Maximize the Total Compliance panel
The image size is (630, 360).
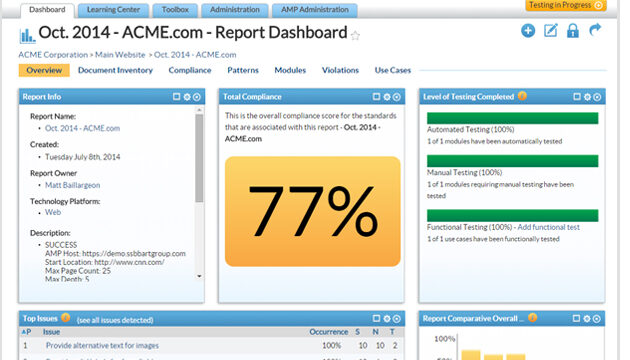(376, 96)
